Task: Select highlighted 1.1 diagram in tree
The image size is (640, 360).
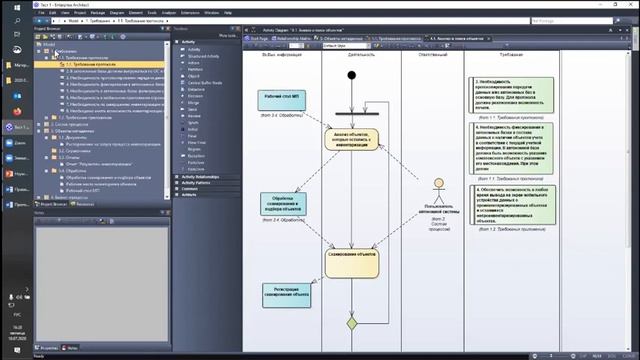Action: tap(99, 64)
